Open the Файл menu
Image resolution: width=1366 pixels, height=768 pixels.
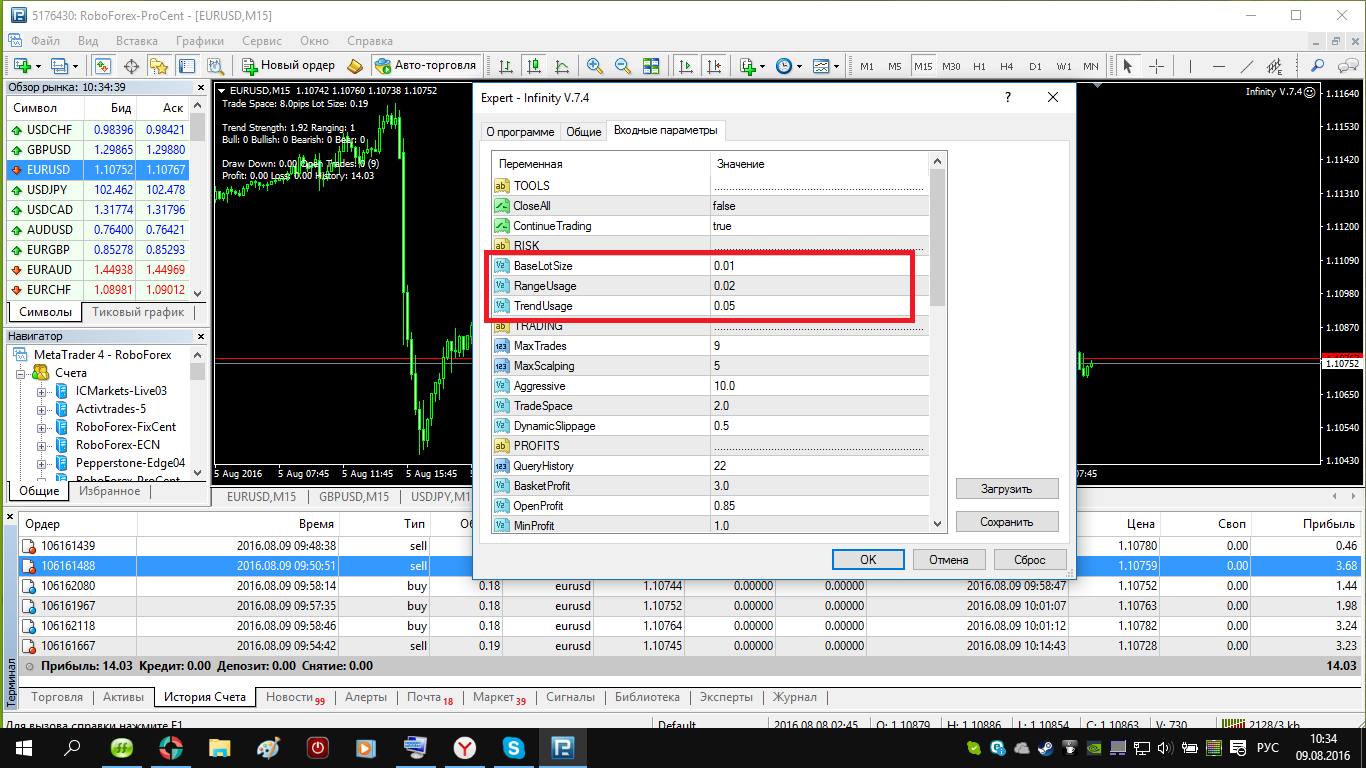(46, 41)
